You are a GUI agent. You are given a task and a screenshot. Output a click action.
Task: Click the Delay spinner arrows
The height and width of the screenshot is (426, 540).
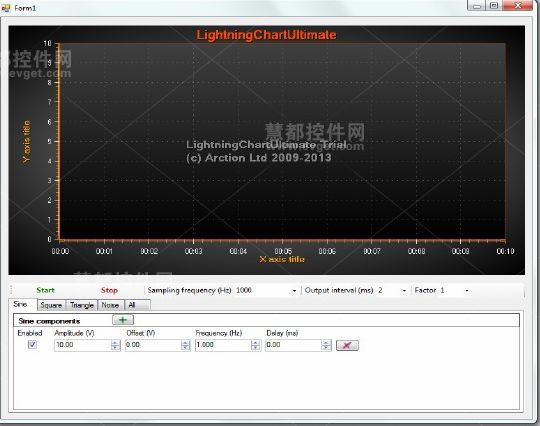pos(326,345)
